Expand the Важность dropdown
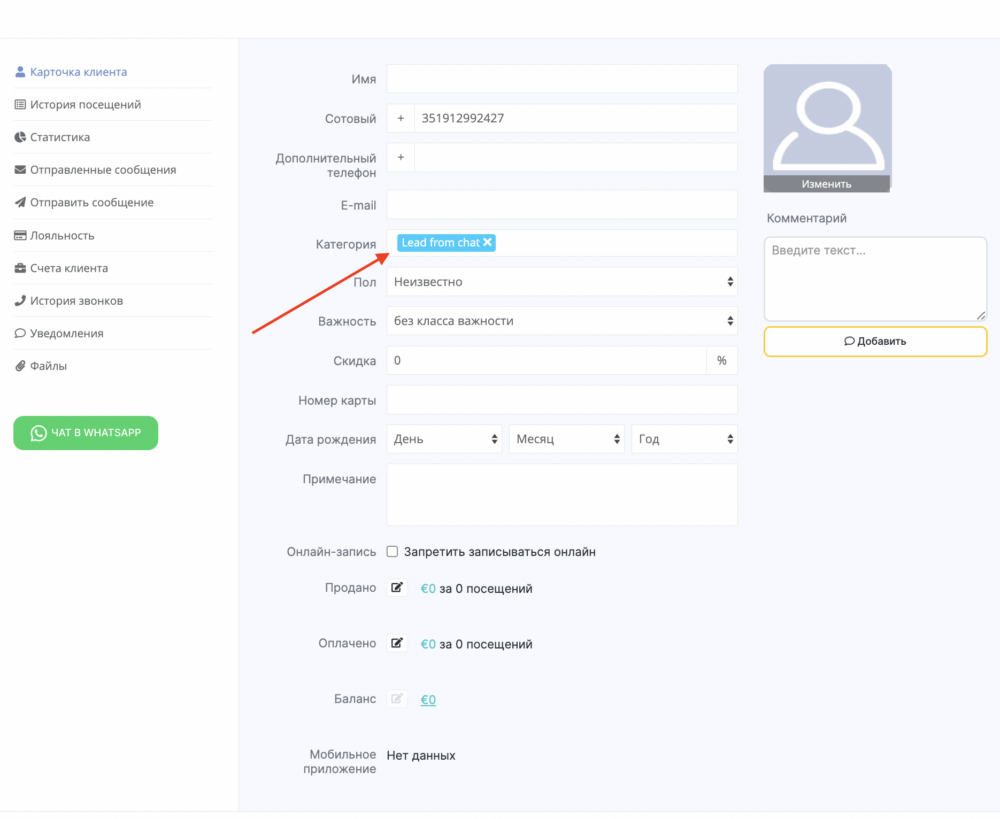 coord(561,321)
